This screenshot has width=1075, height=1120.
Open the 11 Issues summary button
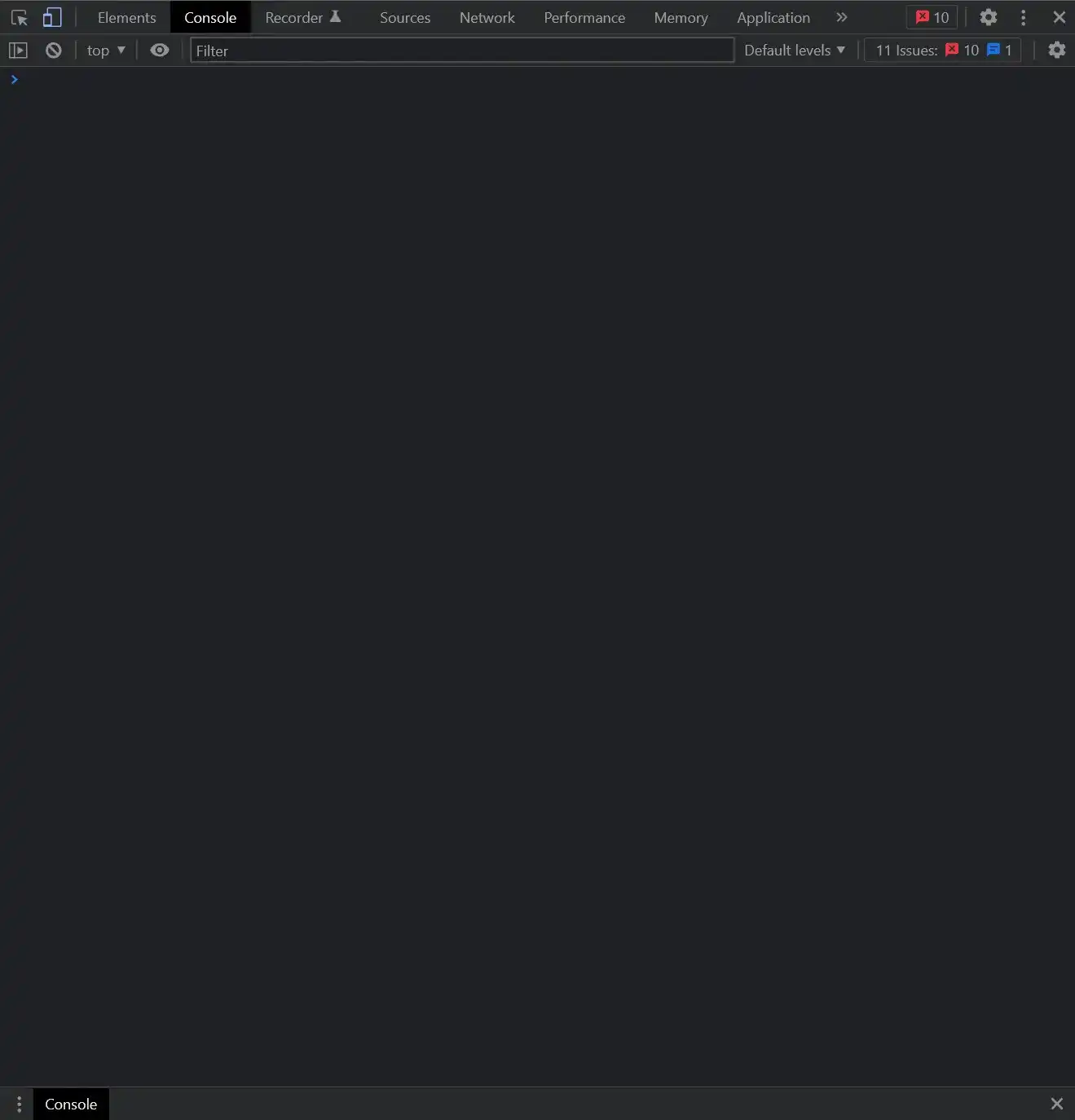coord(943,51)
